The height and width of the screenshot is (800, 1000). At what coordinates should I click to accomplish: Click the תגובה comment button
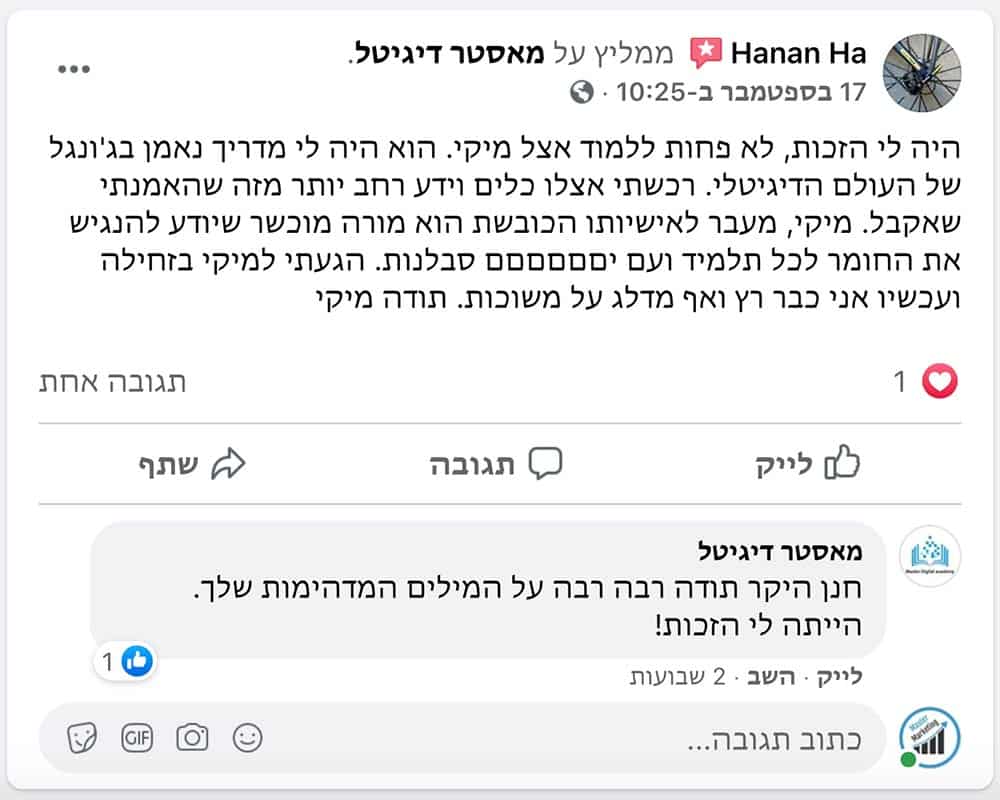click(496, 464)
